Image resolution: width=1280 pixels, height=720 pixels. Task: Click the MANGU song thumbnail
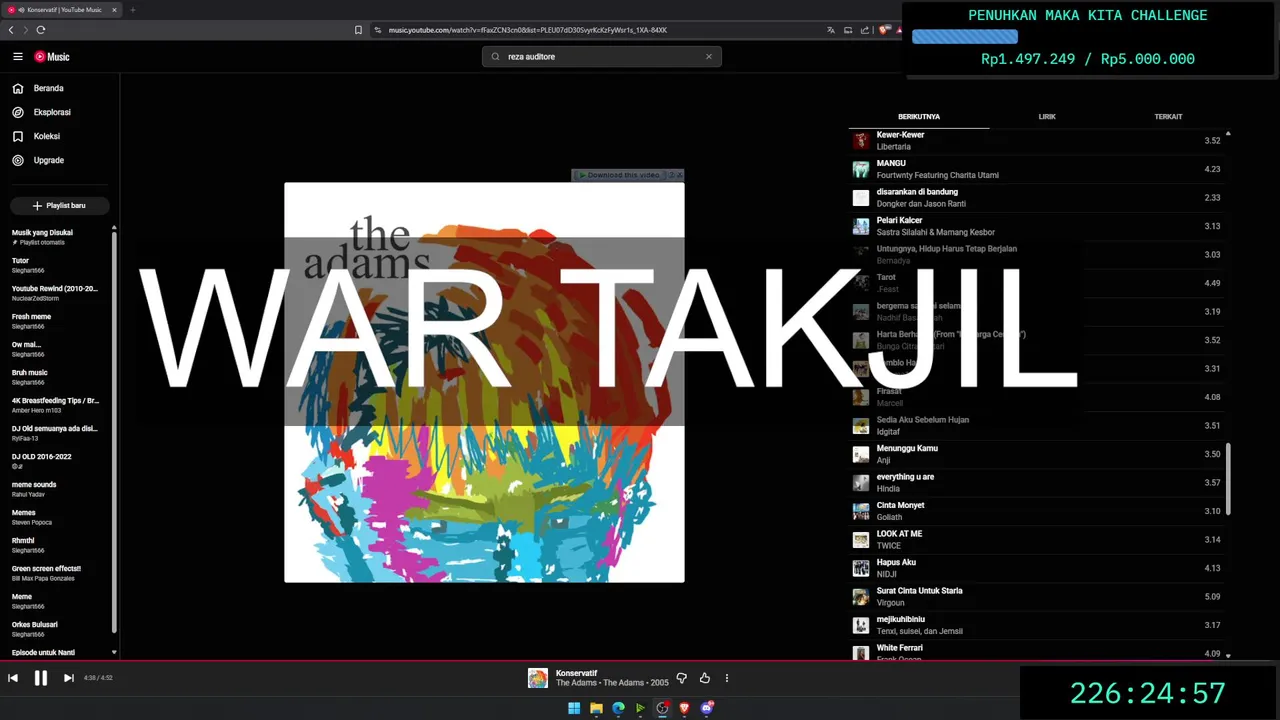(861, 169)
